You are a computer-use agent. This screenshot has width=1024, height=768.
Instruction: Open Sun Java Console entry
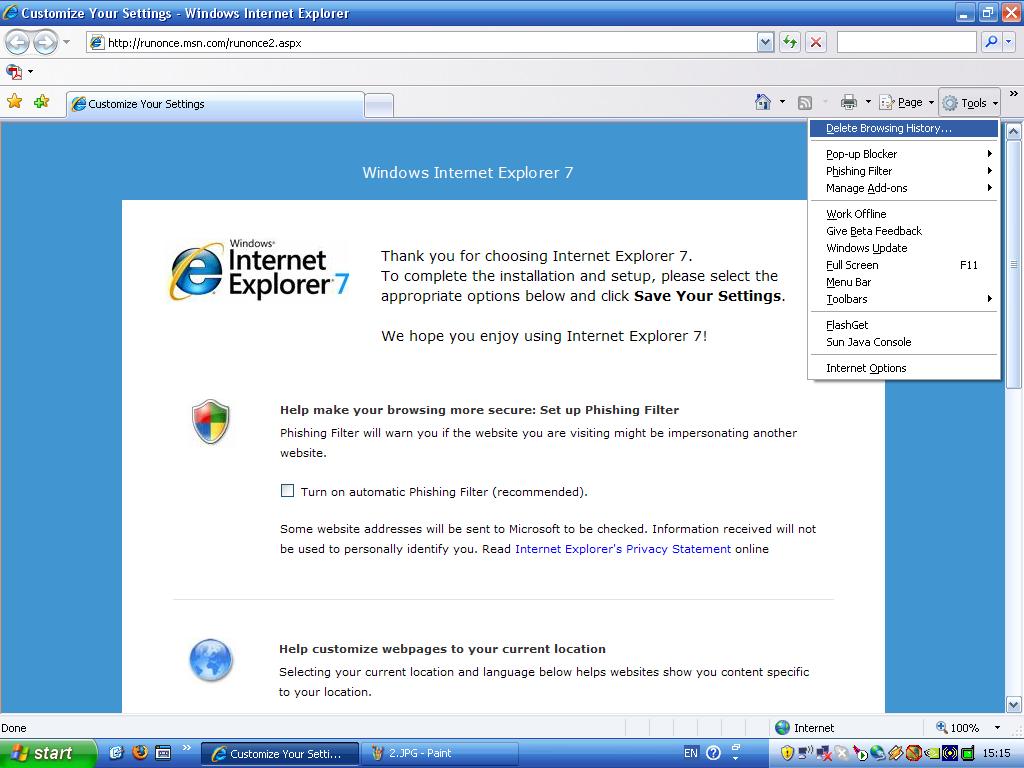904,342
